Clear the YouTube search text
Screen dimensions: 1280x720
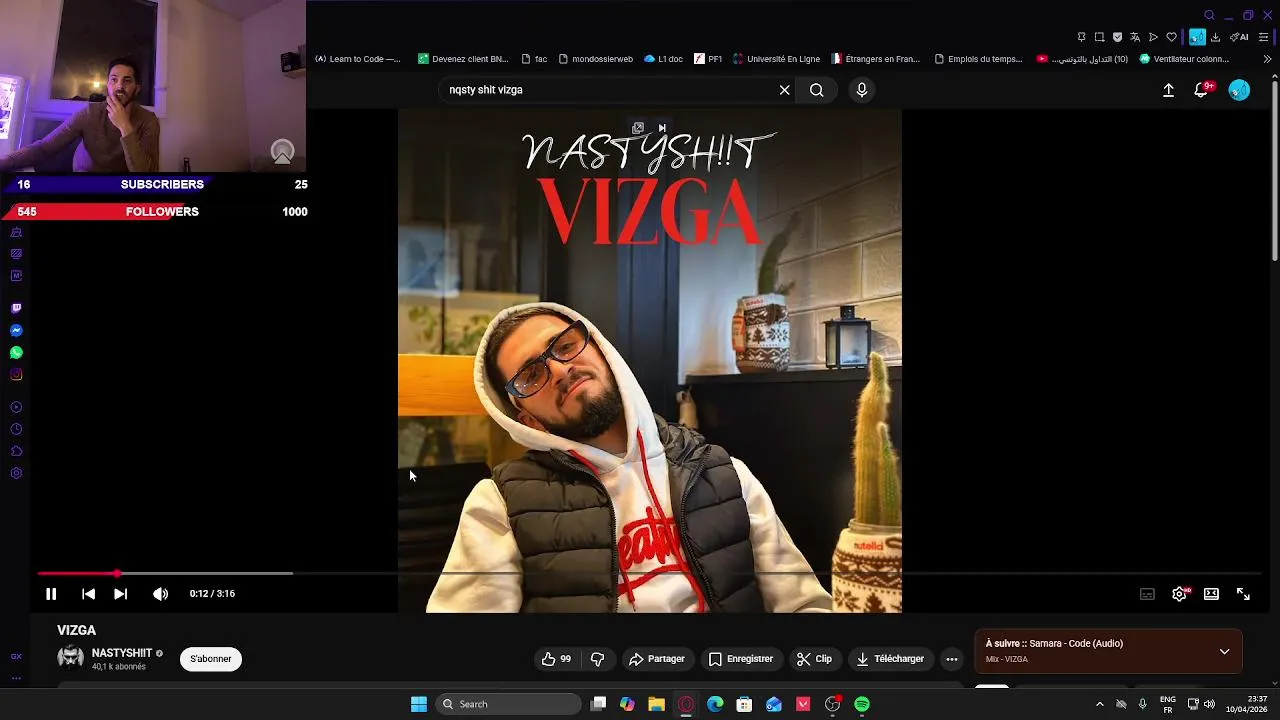coord(785,90)
